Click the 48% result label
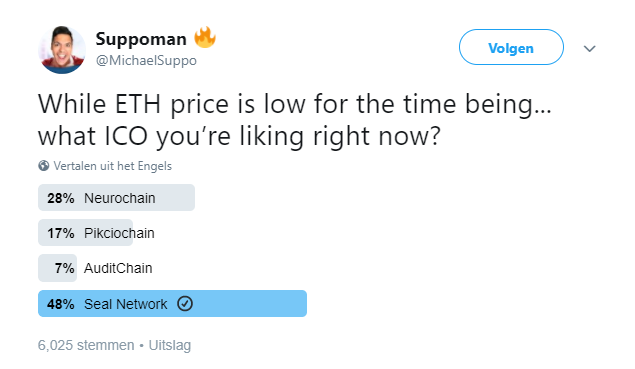 coord(61,304)
